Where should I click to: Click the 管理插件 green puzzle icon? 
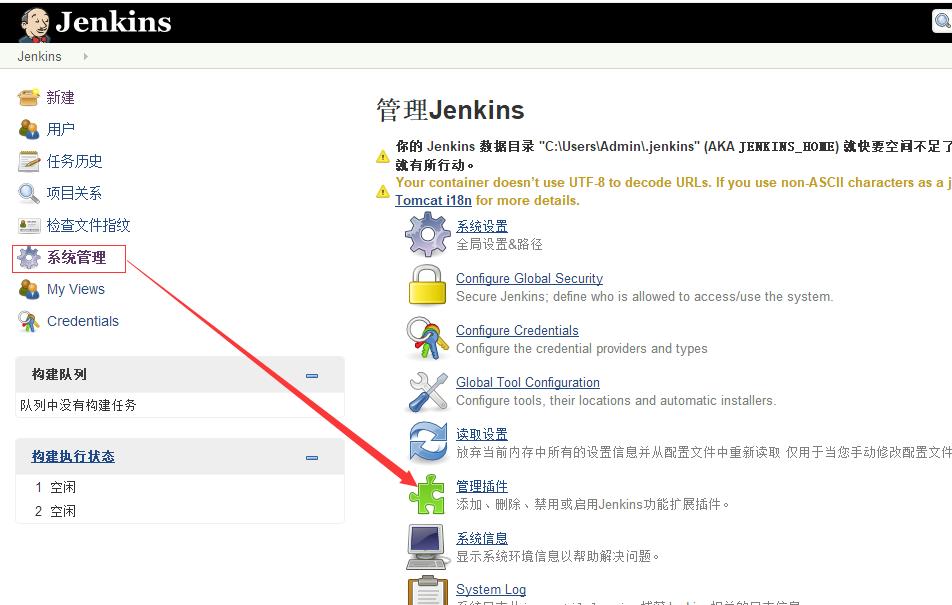coord(427,494)
